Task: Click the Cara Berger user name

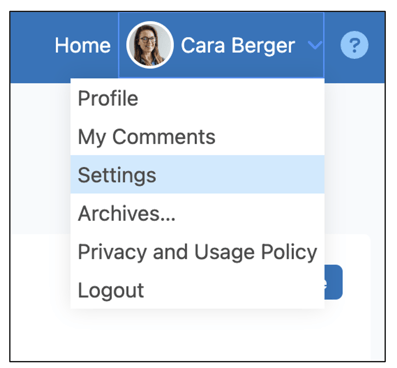Action: coord(238,45)
